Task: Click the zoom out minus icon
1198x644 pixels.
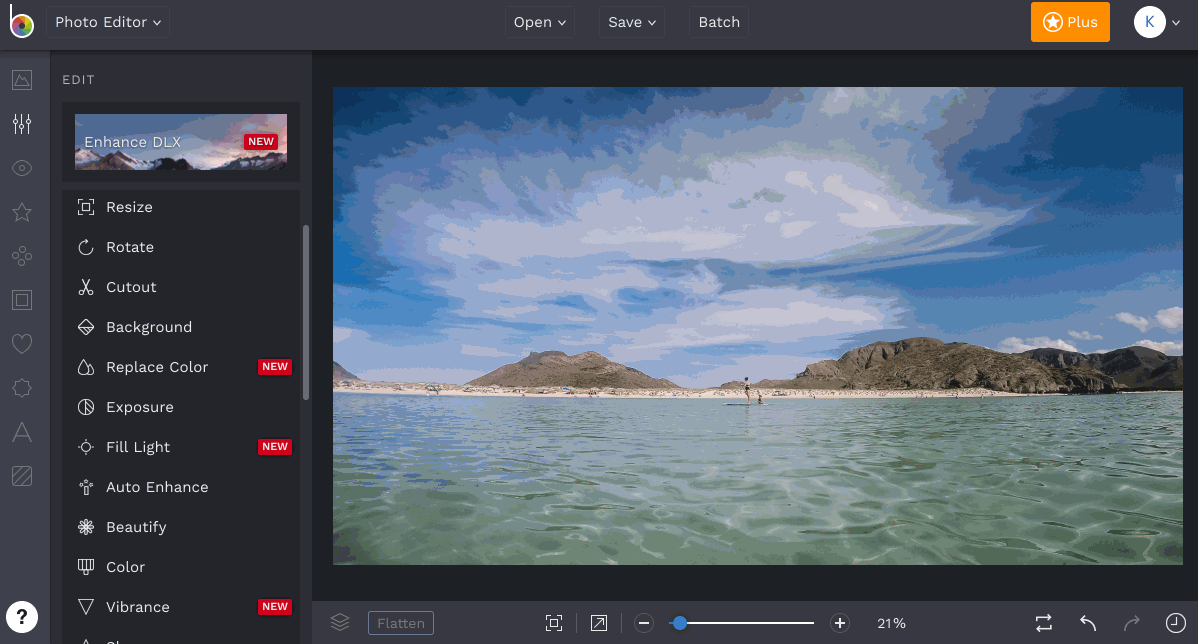Action: tap(643, 623)
